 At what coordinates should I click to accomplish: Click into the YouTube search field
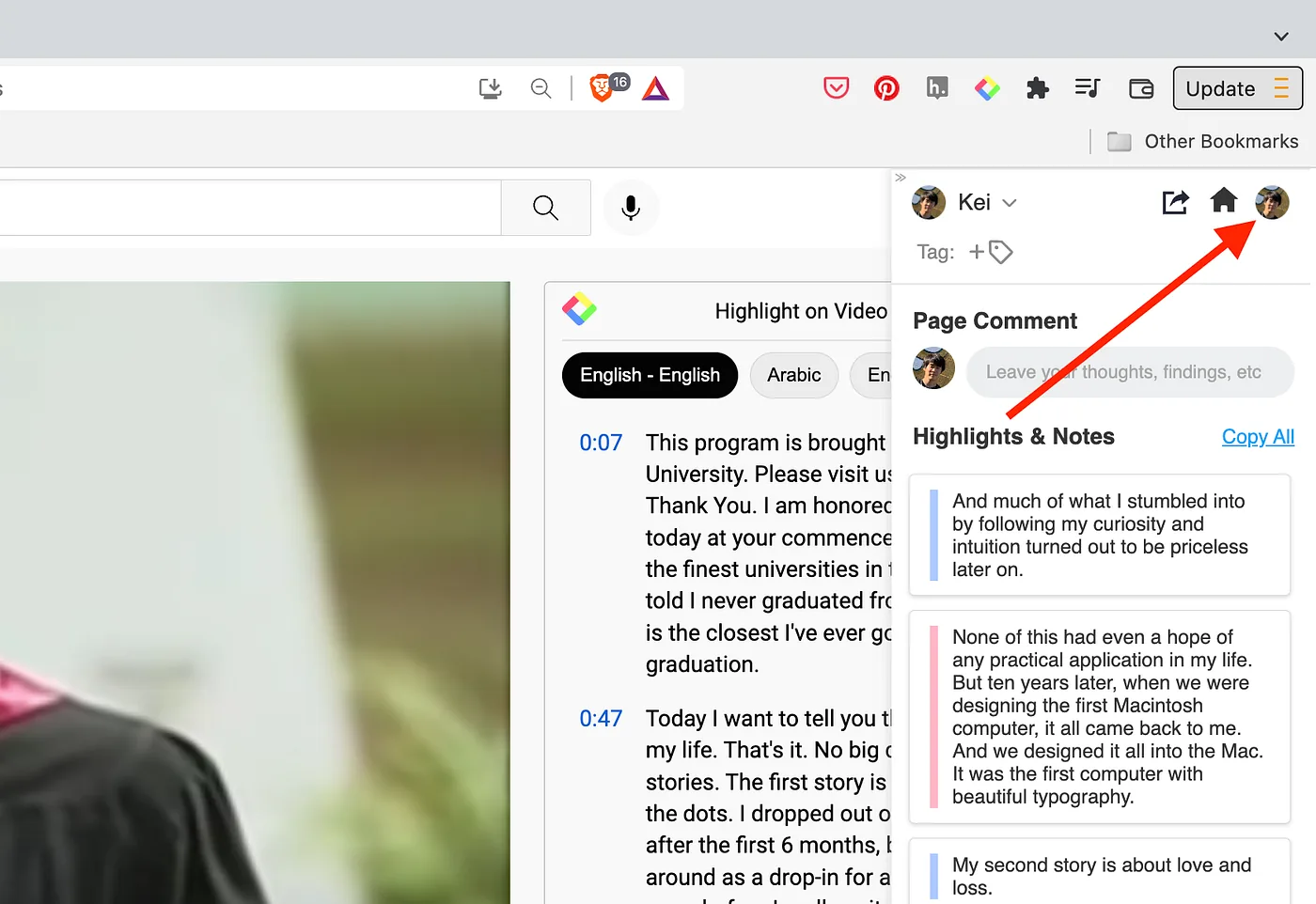[x=250, y=208]
